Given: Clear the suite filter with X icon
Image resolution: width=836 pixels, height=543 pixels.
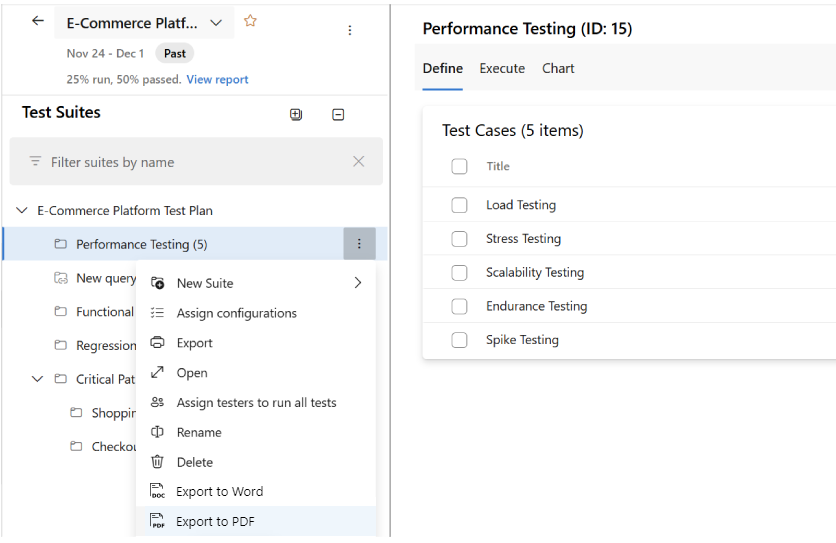Looking at the screenshot, I should 359,161.
